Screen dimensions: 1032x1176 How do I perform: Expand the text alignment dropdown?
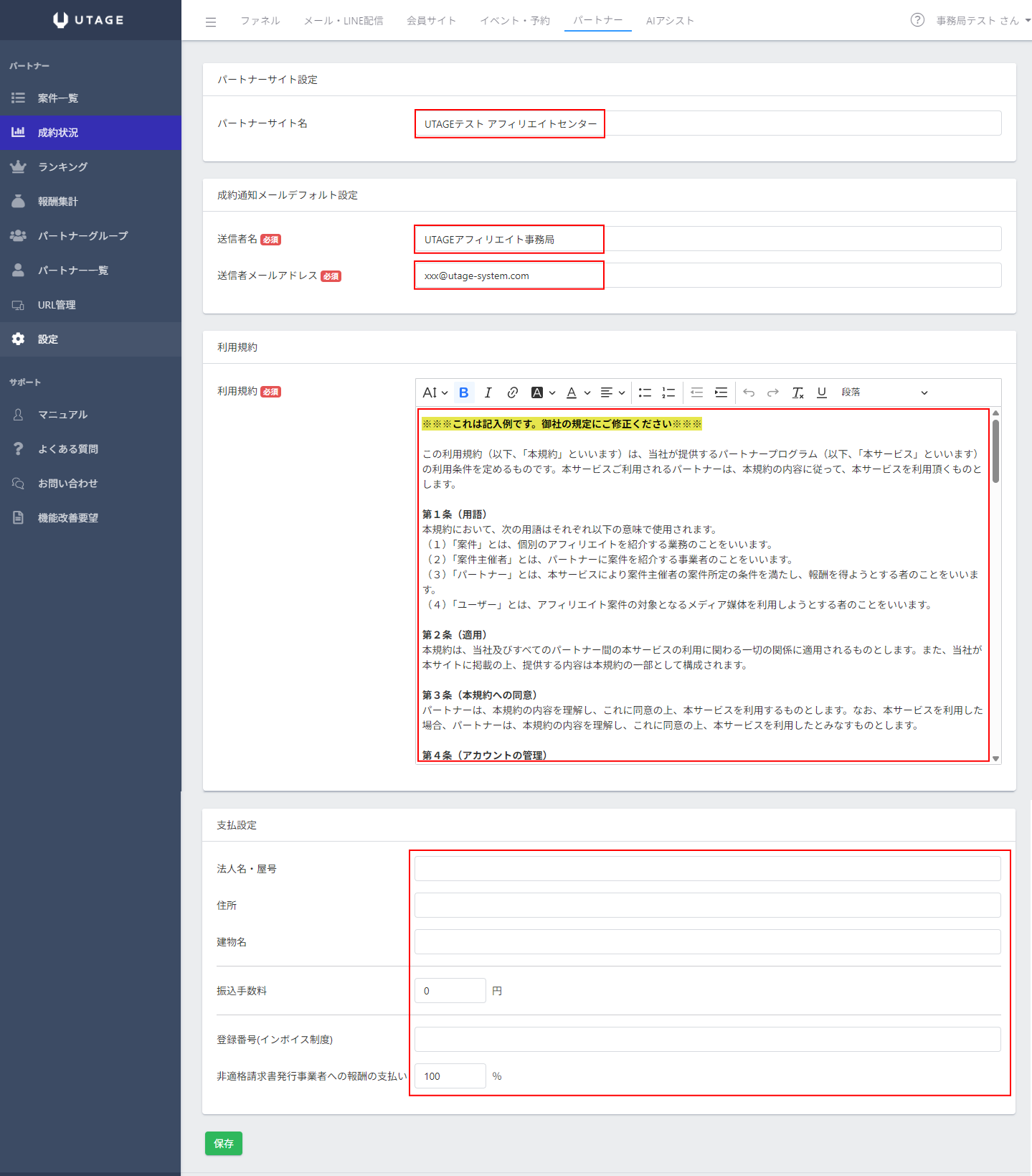(612, 392)
